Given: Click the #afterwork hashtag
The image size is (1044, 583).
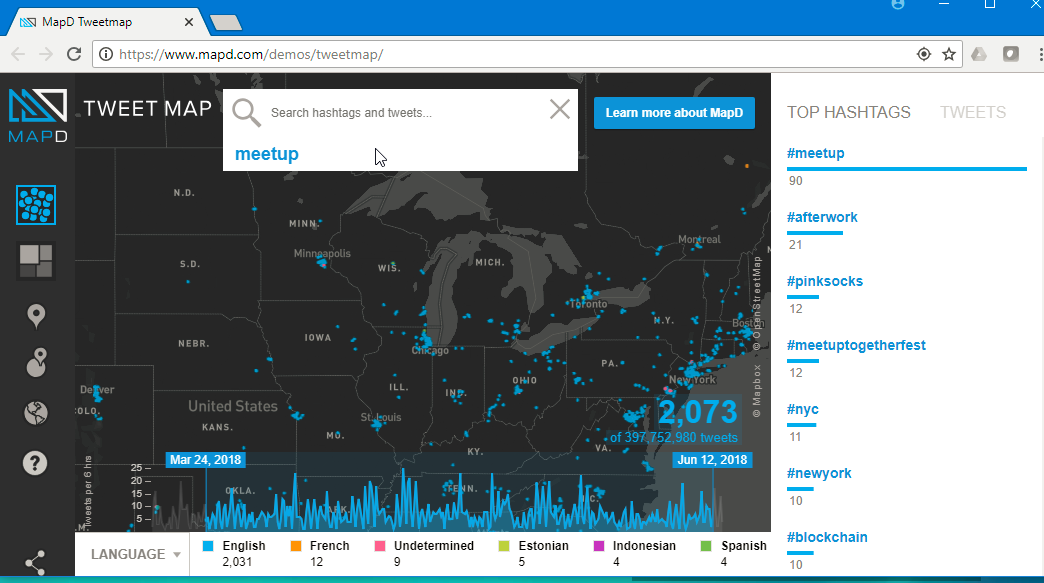Looking at the screenshot, I should (x=822, y=217).
